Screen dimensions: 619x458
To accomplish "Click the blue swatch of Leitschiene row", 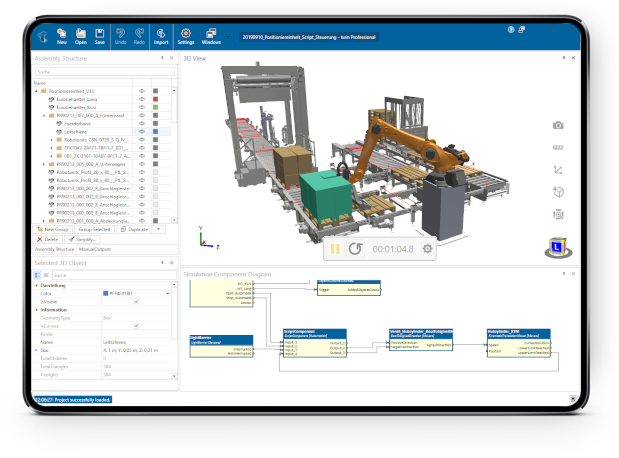I will pos(156,131).
